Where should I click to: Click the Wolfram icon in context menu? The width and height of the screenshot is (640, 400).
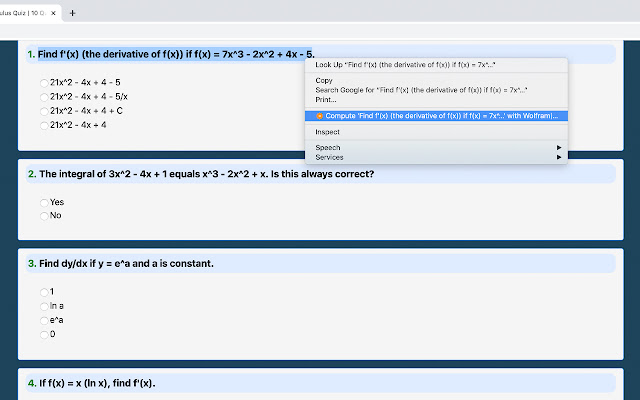319,116
